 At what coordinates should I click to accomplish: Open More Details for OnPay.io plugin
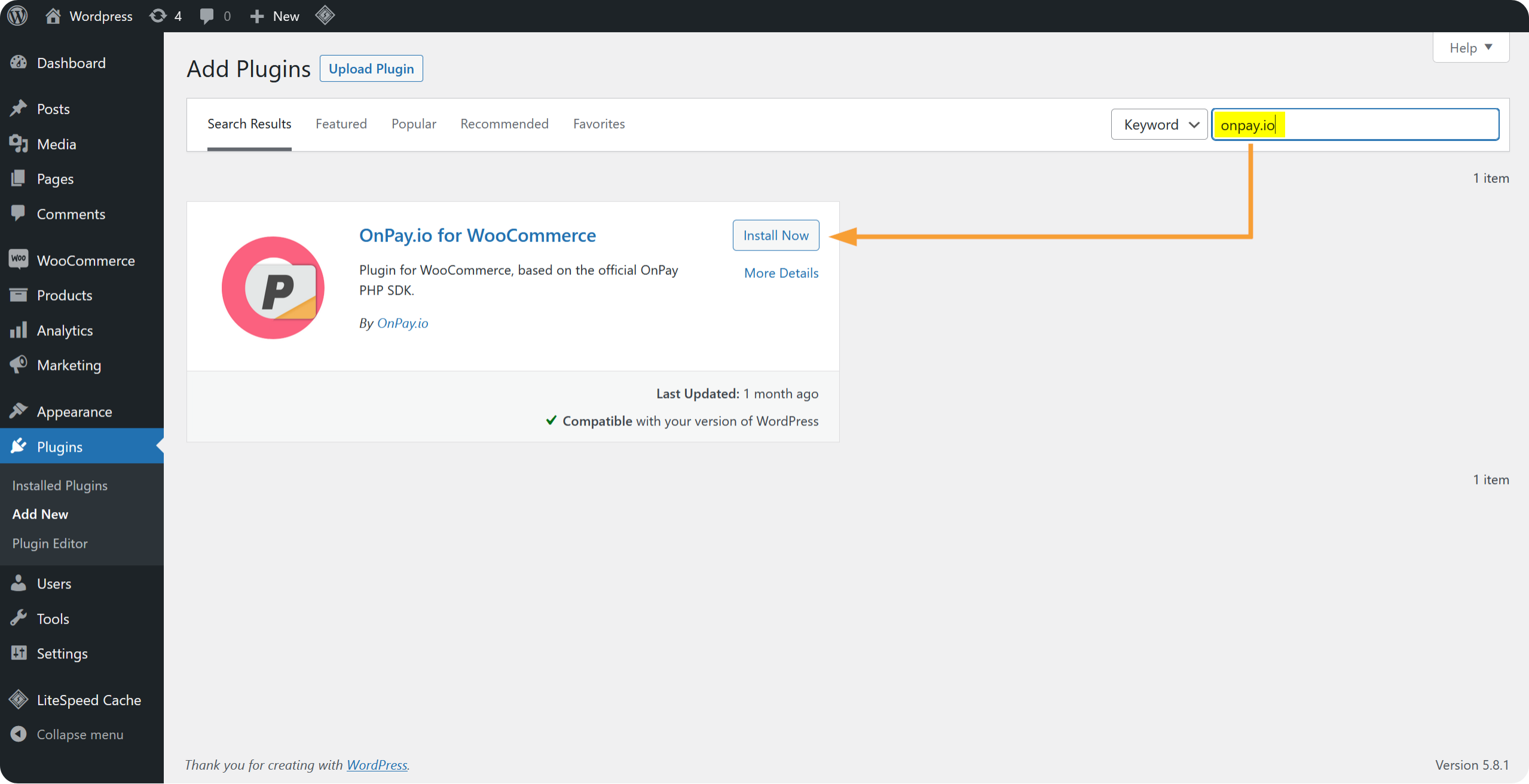pyautogui.click(x=781, y=272)
